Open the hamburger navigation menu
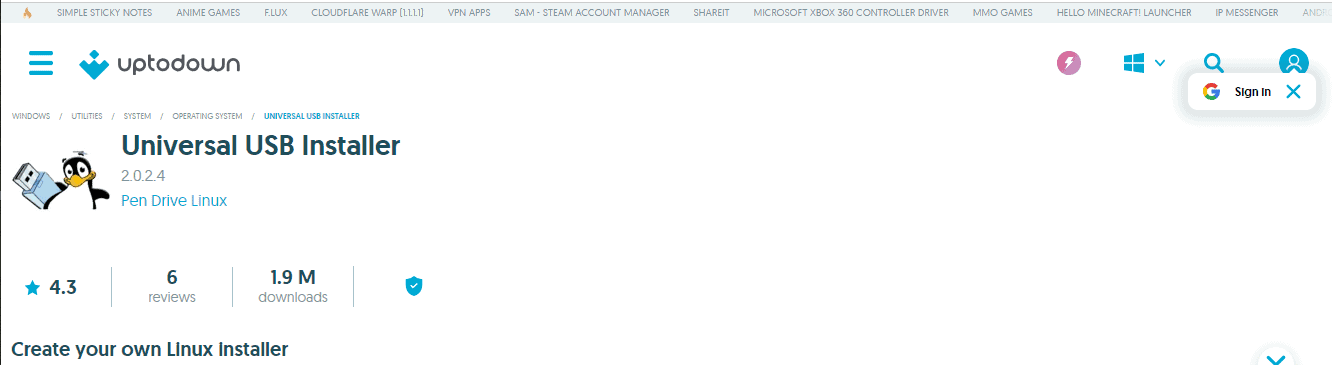 (x=41, y=64)
